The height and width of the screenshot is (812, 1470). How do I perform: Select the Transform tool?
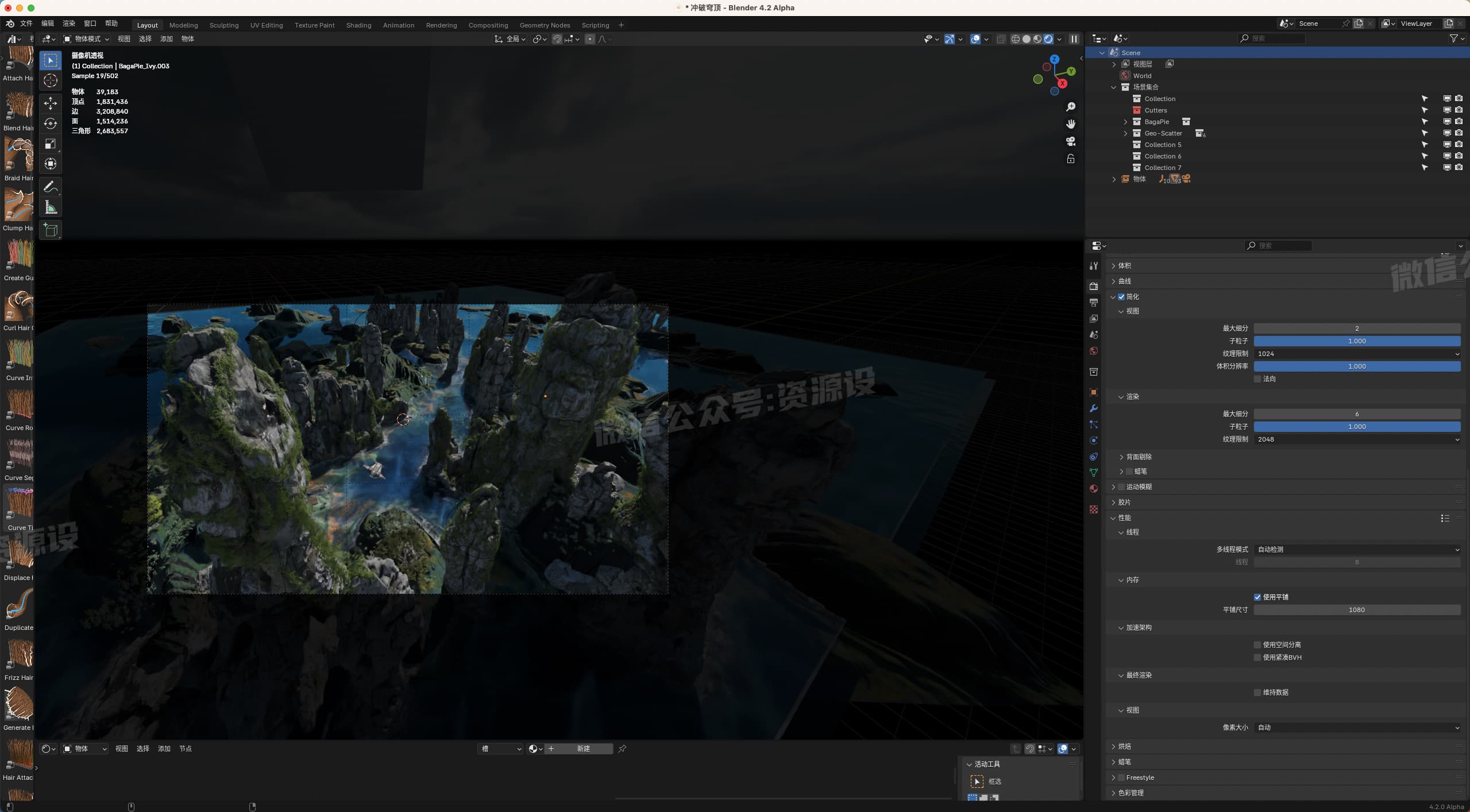click(x=51, y=164)
